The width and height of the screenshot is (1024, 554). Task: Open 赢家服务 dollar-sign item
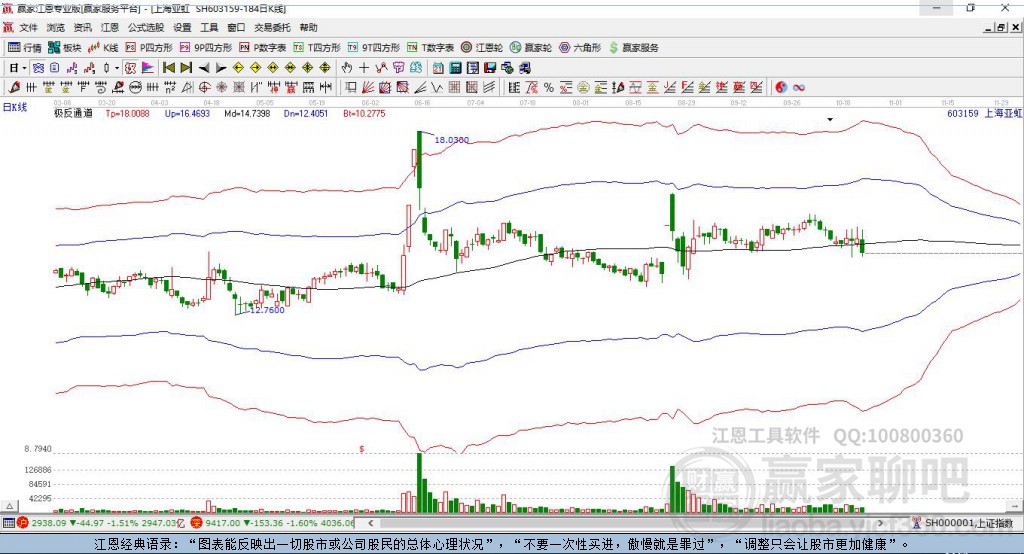tap(633, 48)
